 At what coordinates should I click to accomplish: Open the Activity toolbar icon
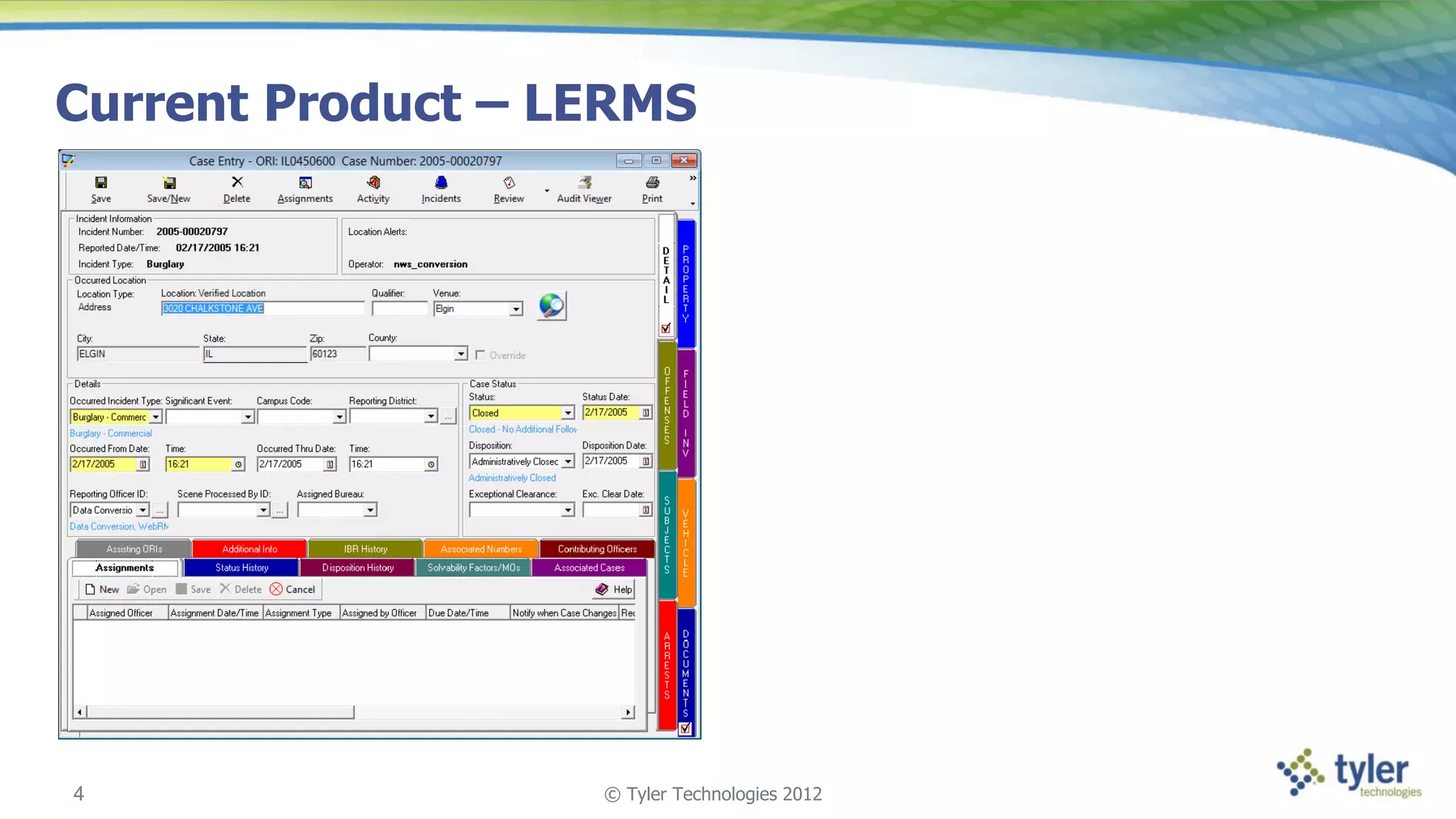coord(373,183)
